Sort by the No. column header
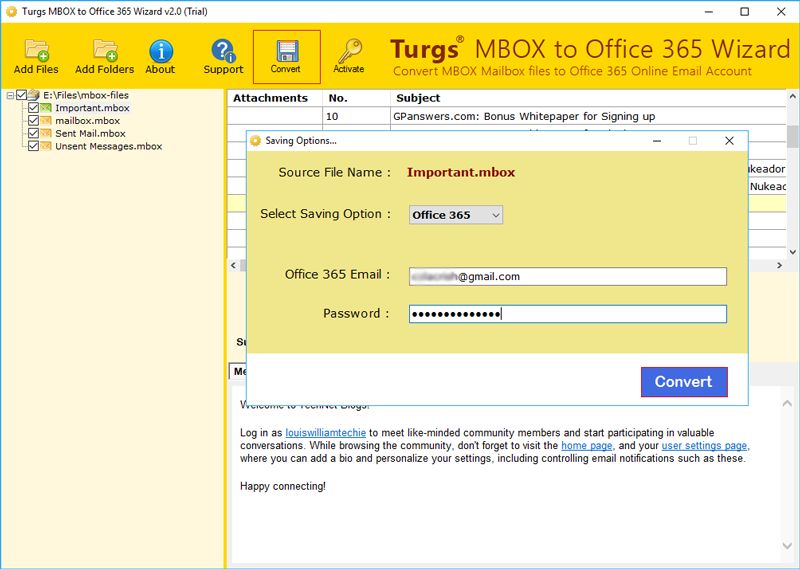This screenshot has height=569, width=800. (x=356, y=98)
